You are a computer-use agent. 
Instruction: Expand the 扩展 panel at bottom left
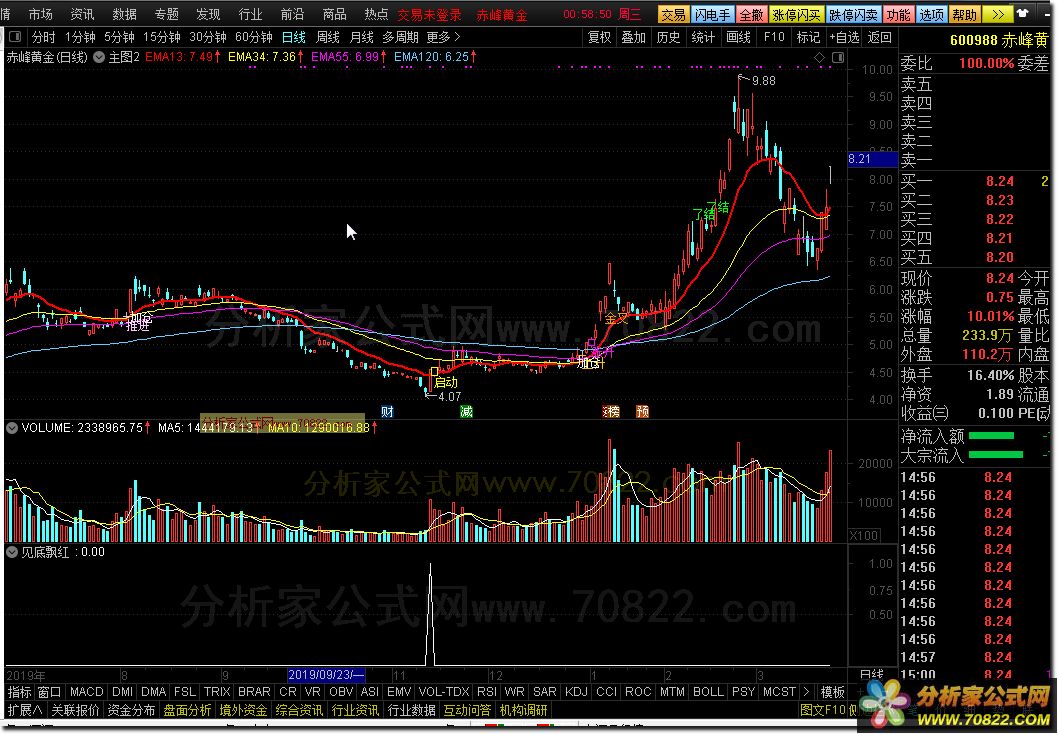pyautogui.click(x=25, y=711)
